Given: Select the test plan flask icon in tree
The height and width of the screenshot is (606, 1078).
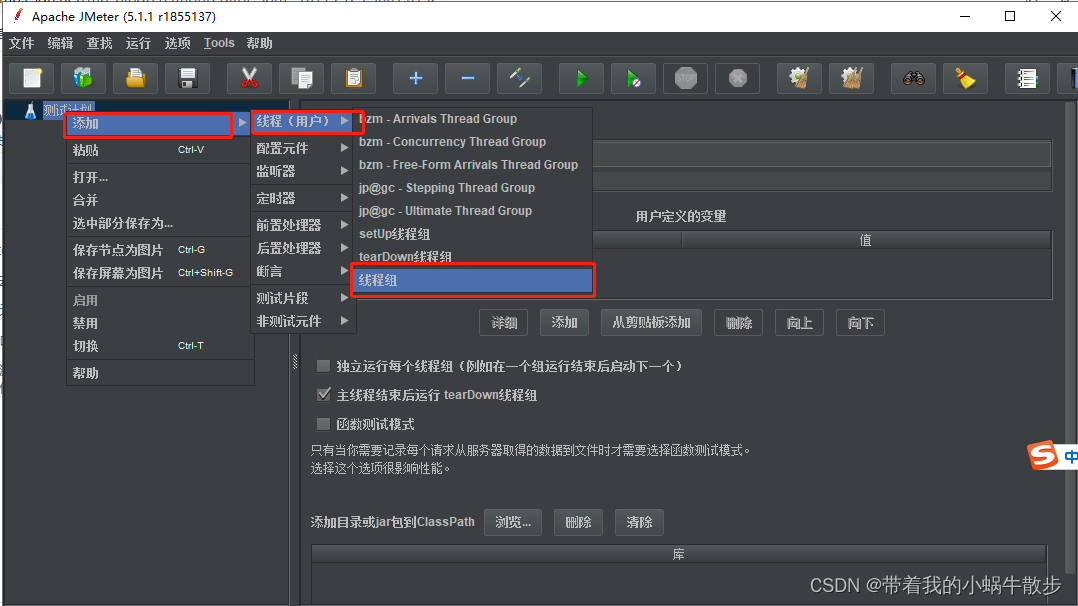Looking at the screenshot, I should [30, 110].
